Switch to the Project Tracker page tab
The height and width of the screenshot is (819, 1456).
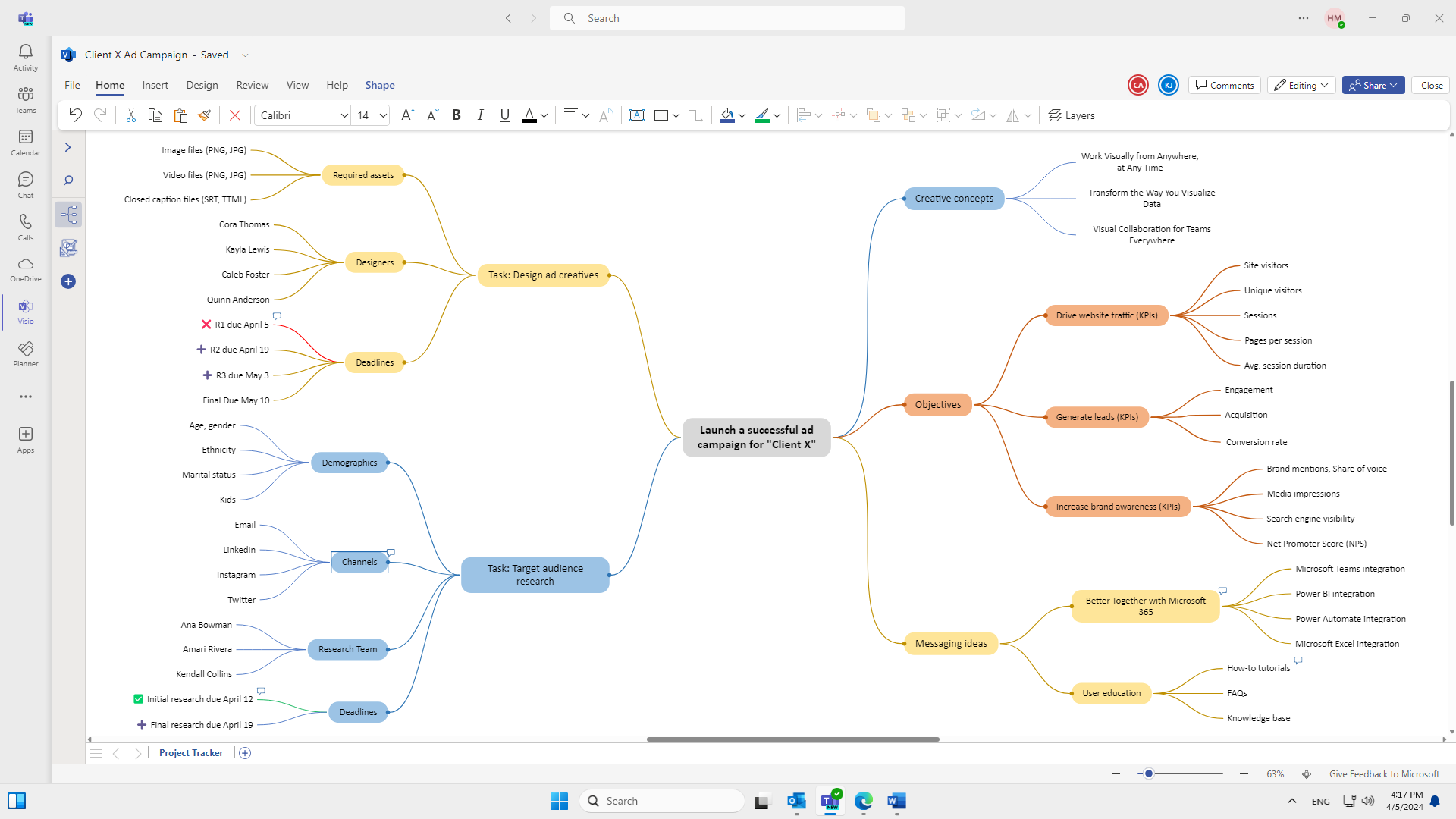coord(191,753)
